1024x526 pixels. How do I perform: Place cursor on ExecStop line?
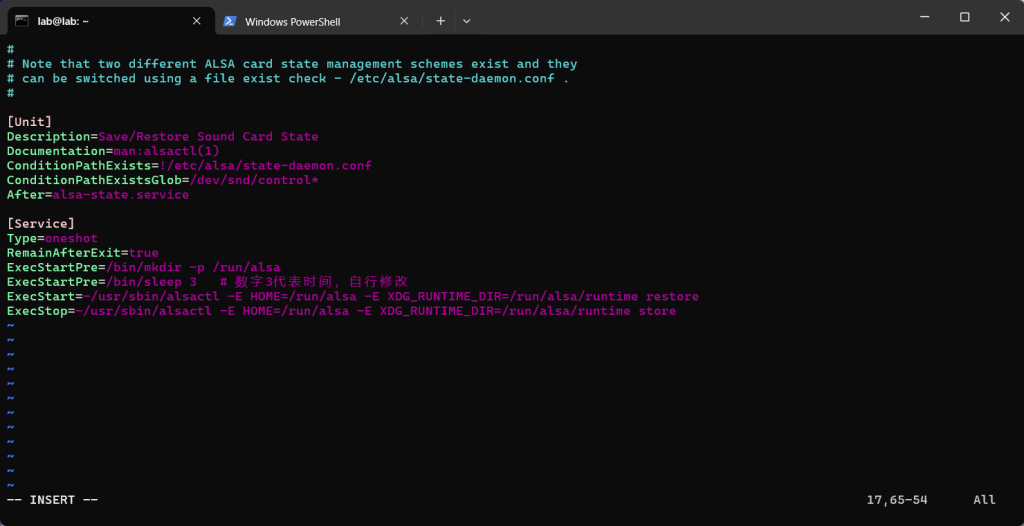(x=340, y=311)
